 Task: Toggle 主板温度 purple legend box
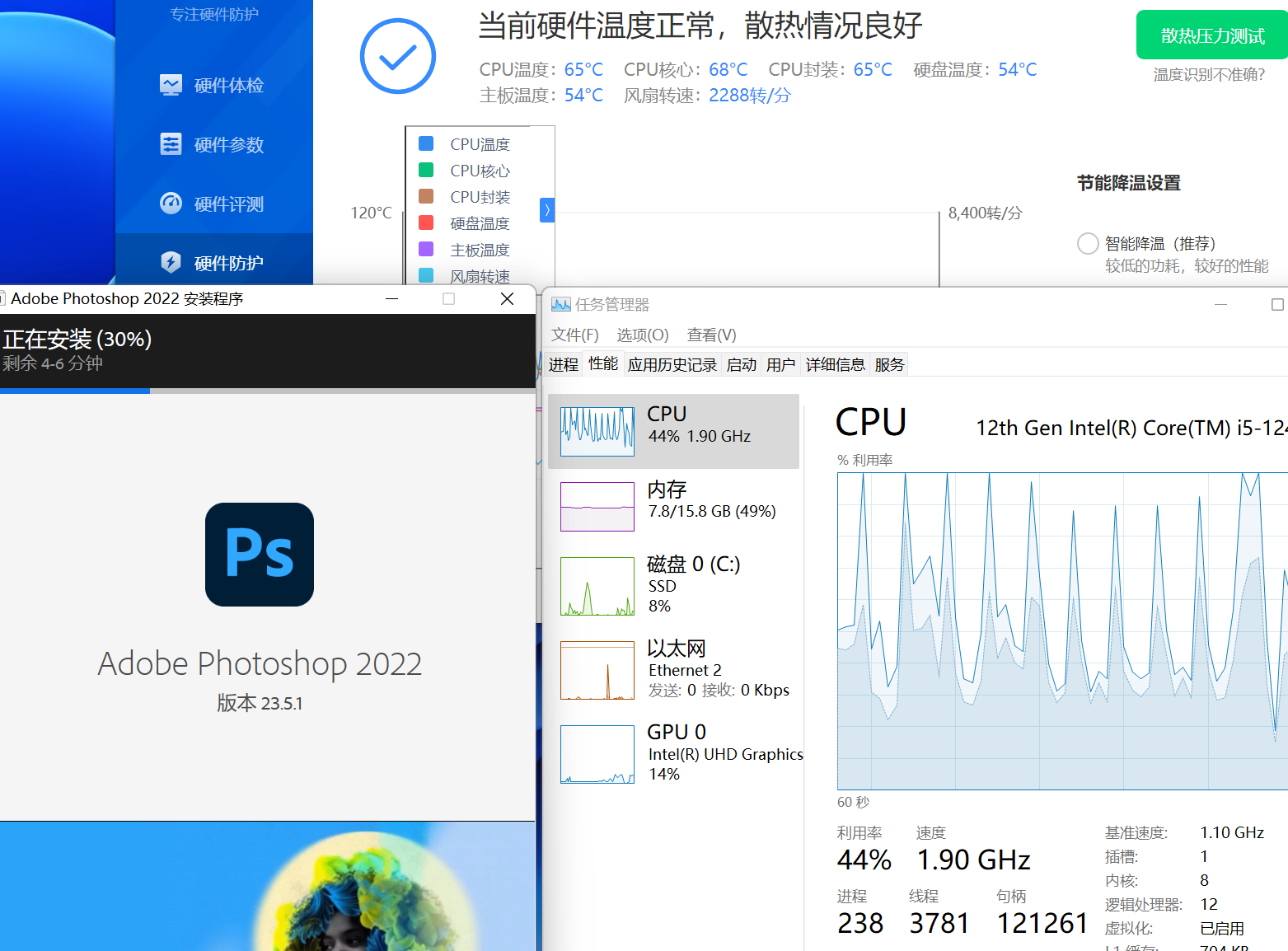(x=426, y=249)
